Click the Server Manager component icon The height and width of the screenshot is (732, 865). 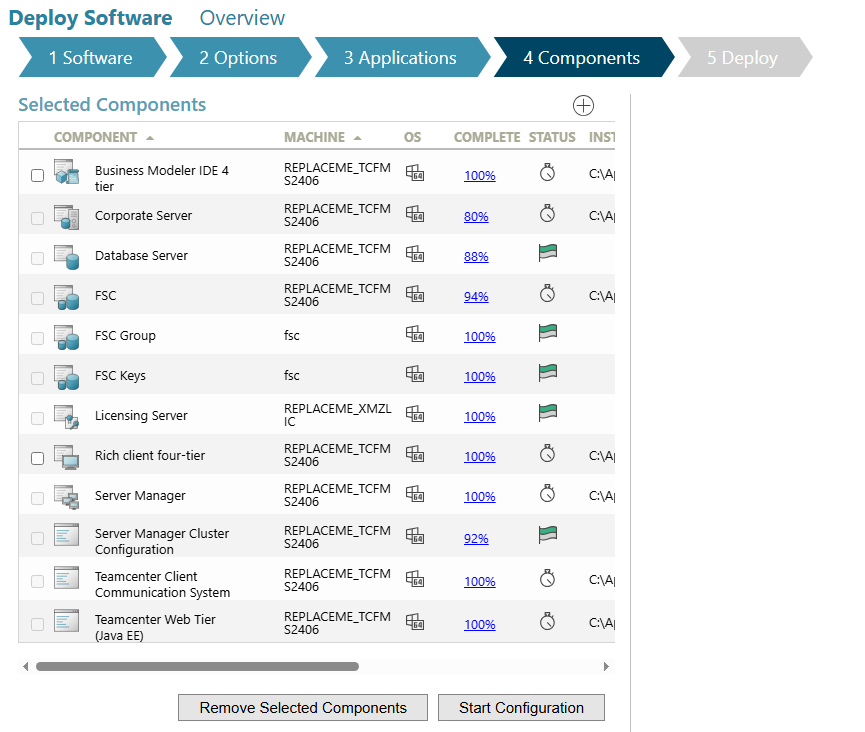(67, 497)
